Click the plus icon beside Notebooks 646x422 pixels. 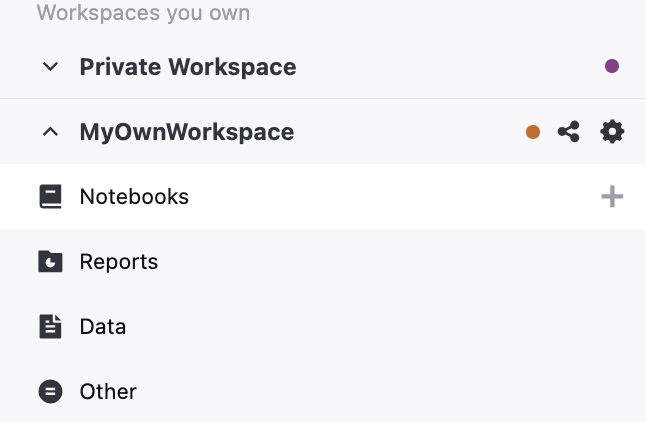[612, 197]
